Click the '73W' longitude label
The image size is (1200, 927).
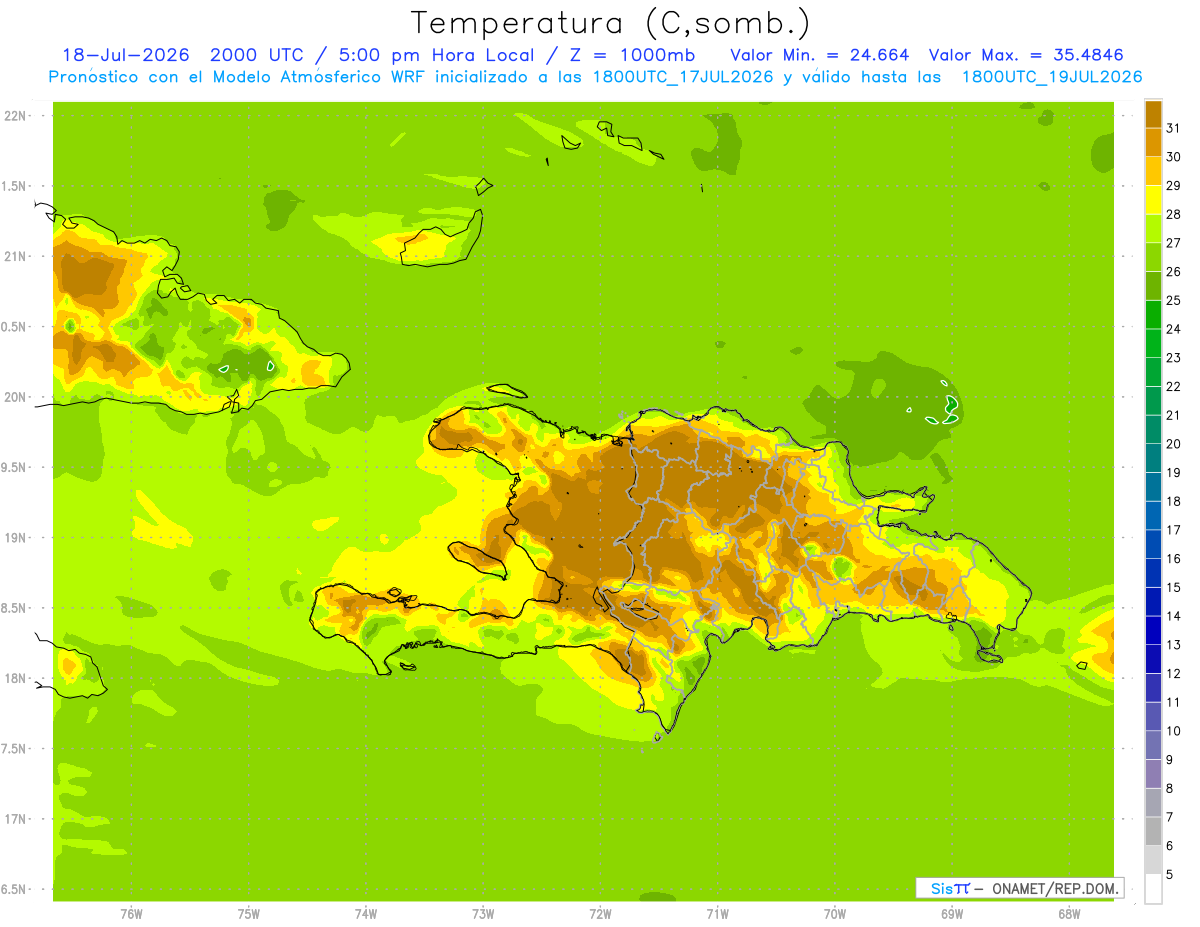coord(483,914)
